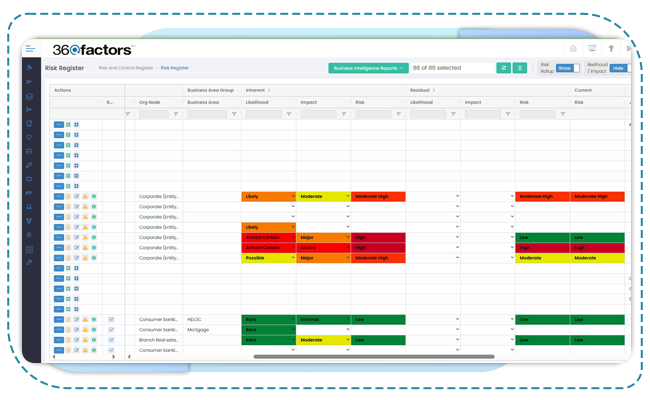Click the green Excel export button
650x400 pixels.
point(520,68)
